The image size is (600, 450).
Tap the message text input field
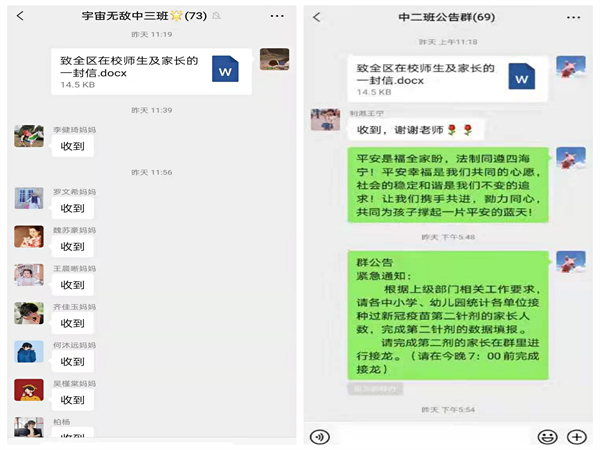pyautogui.click(x=433, y=437)
